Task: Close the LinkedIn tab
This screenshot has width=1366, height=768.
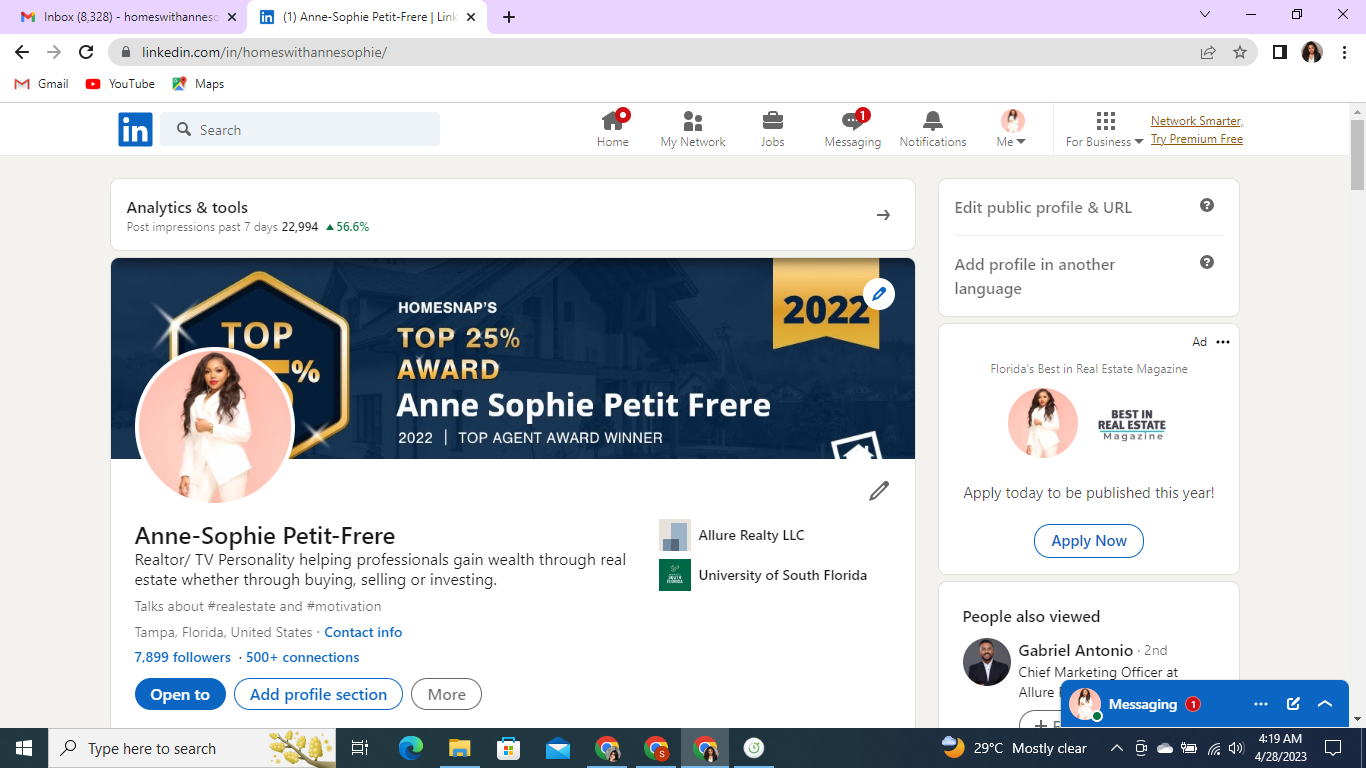Action: point(473,17)
